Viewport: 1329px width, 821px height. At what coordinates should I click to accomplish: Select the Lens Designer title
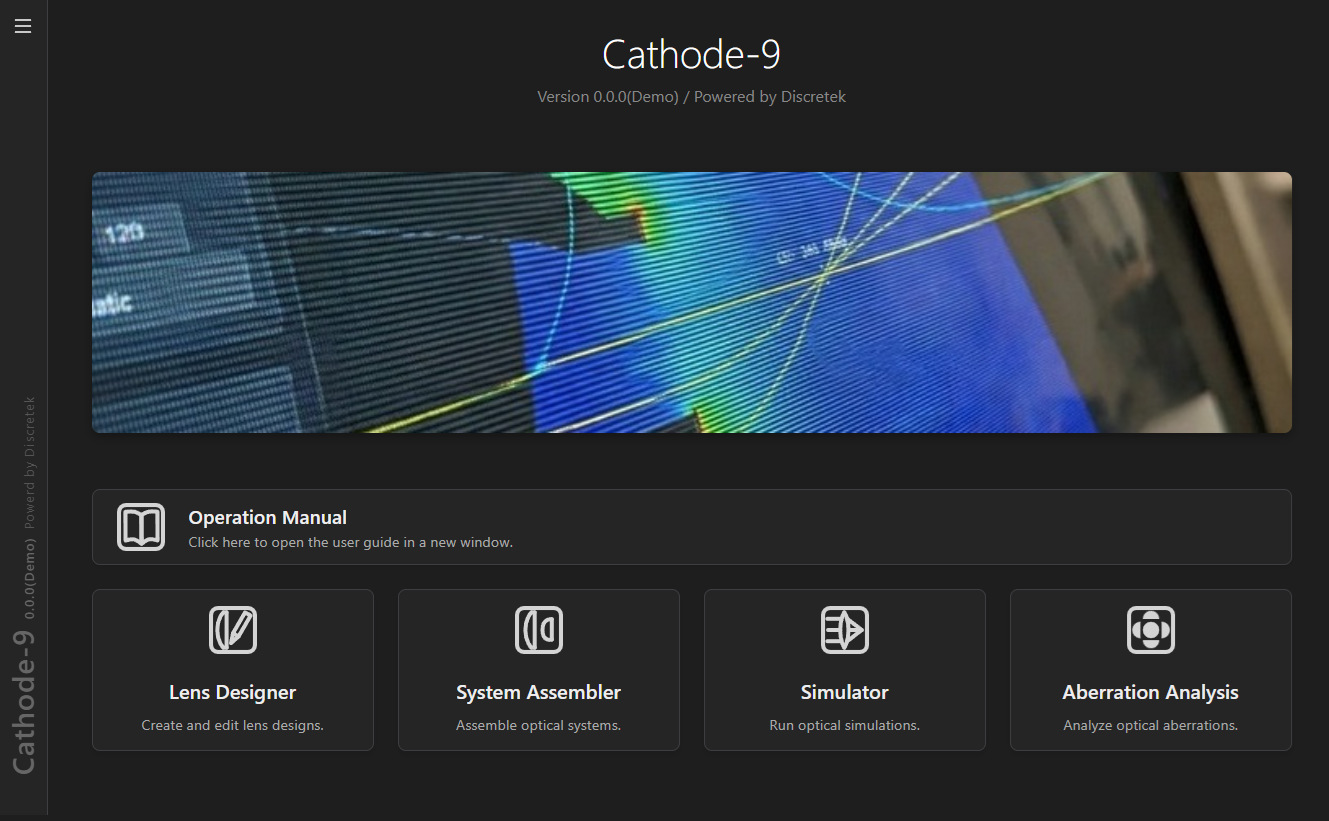233,692
